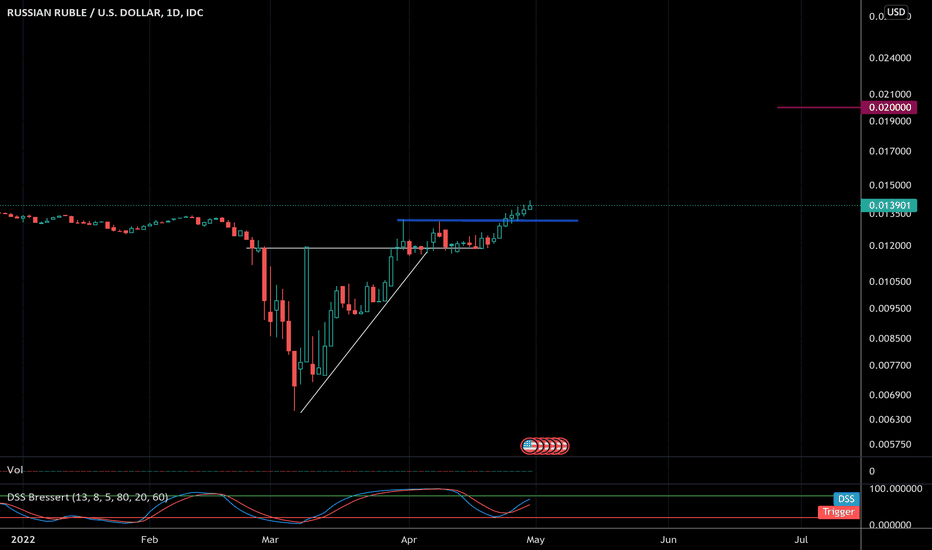Click the blue DSS indicator label
This screenshot has width=932, height=550.
[x=846, y=499]
